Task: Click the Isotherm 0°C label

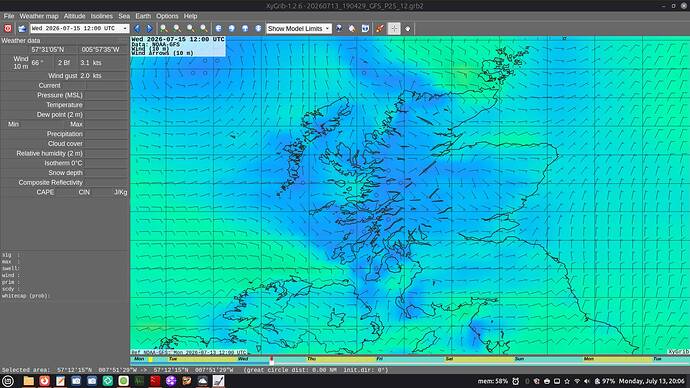Action: (x=63, y=163)
